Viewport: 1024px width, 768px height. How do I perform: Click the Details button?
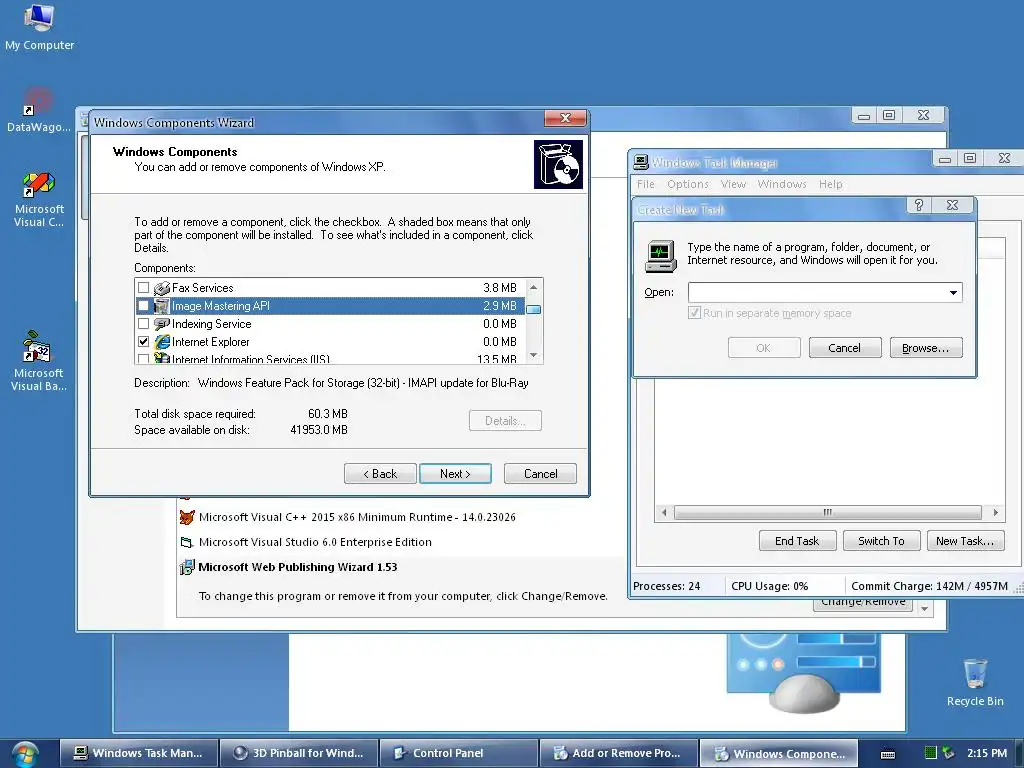[505, 421]
